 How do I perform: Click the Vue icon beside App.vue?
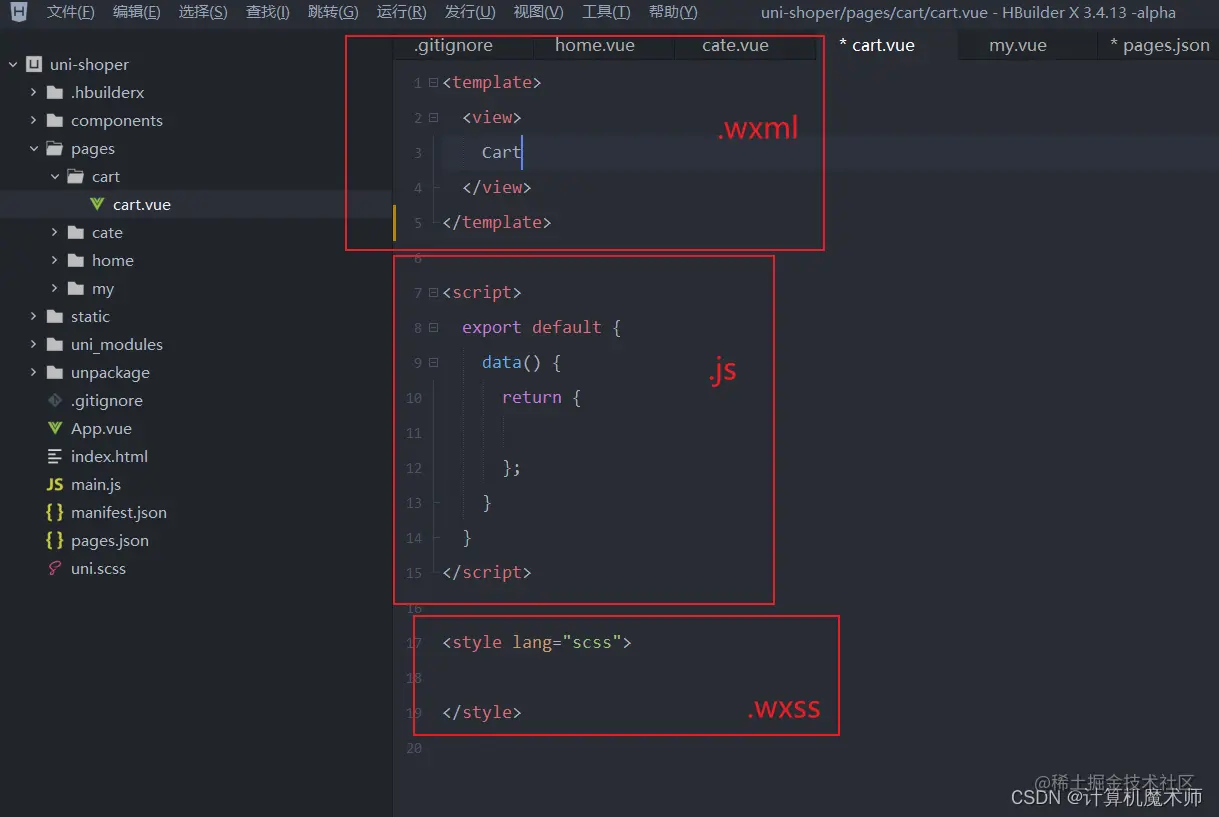point(55,429)
